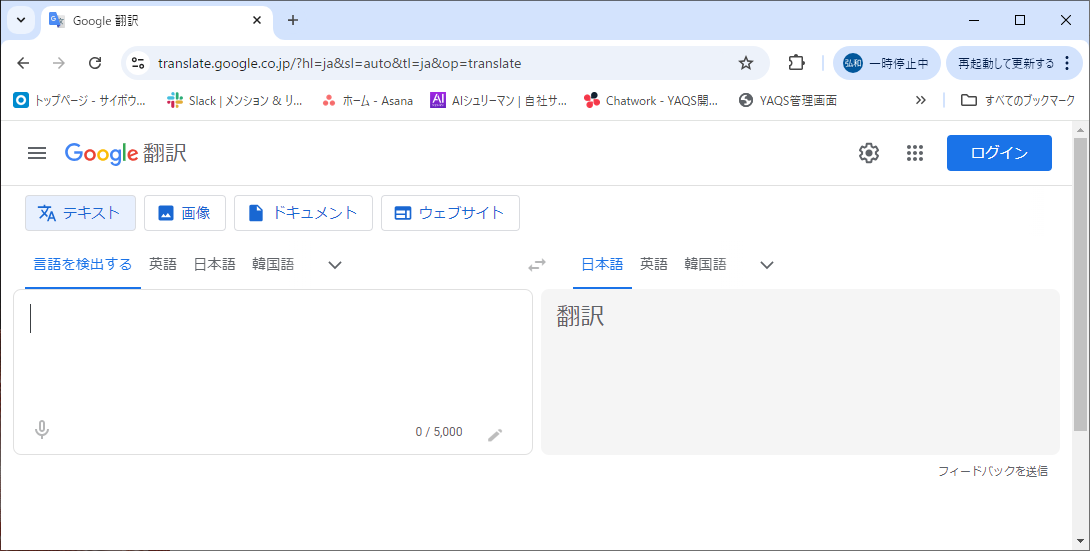
Task: Click the 0 / 5,000 character counter
Action: point(439,432)
